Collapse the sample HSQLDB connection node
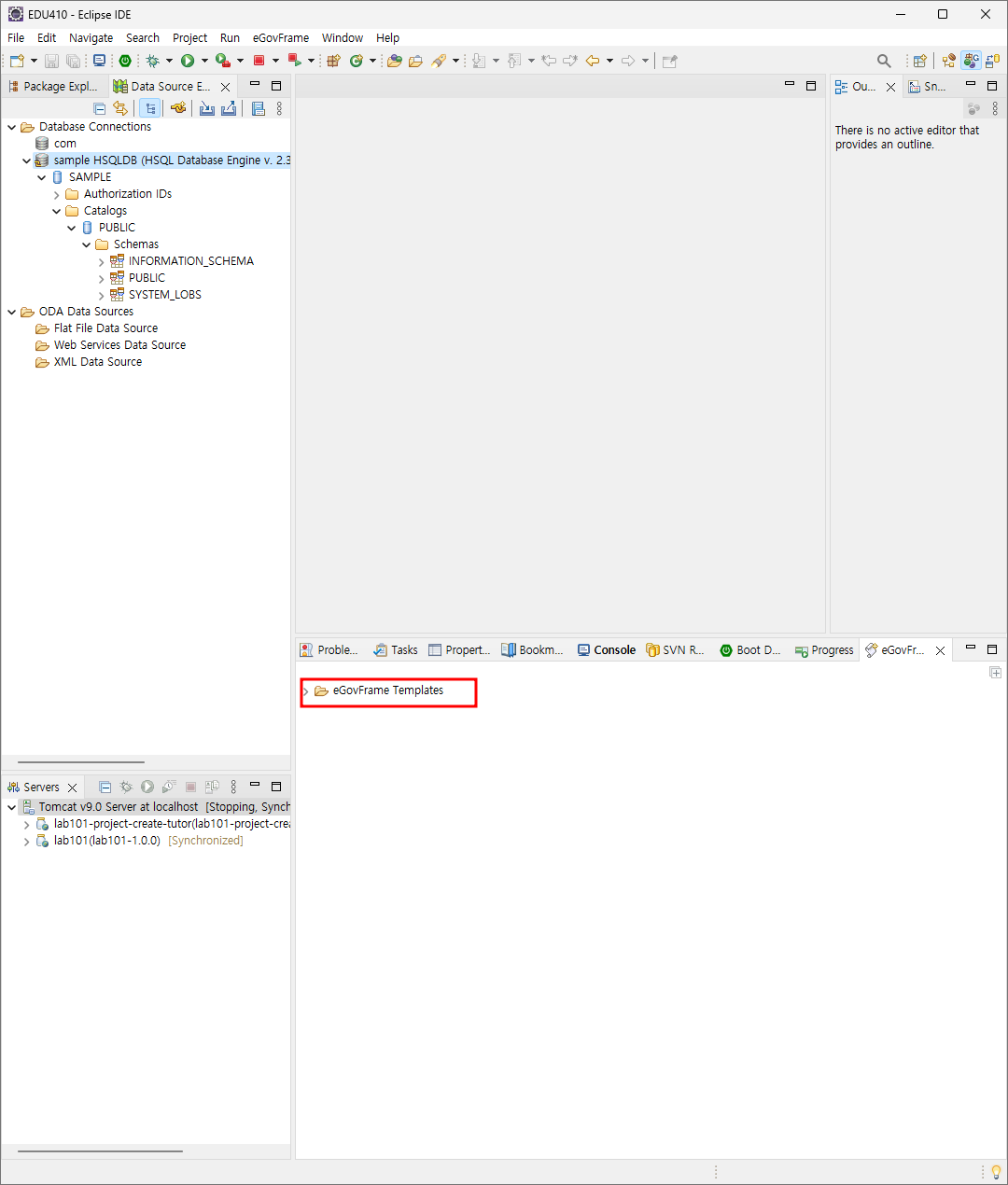Viewport: 1008px width, 1185px height. [27, 160]
